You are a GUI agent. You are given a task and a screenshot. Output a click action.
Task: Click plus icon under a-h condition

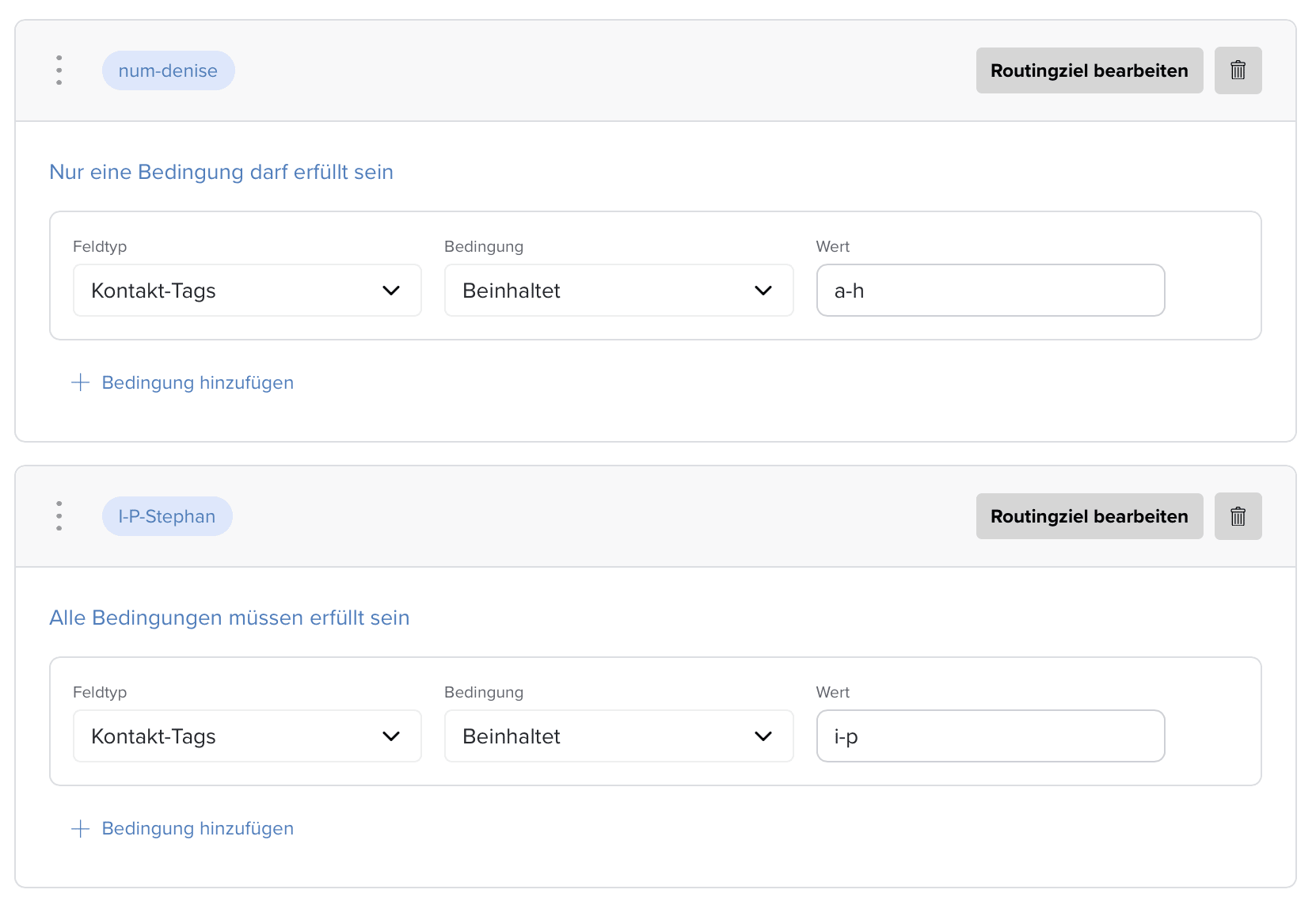[80, 382]
